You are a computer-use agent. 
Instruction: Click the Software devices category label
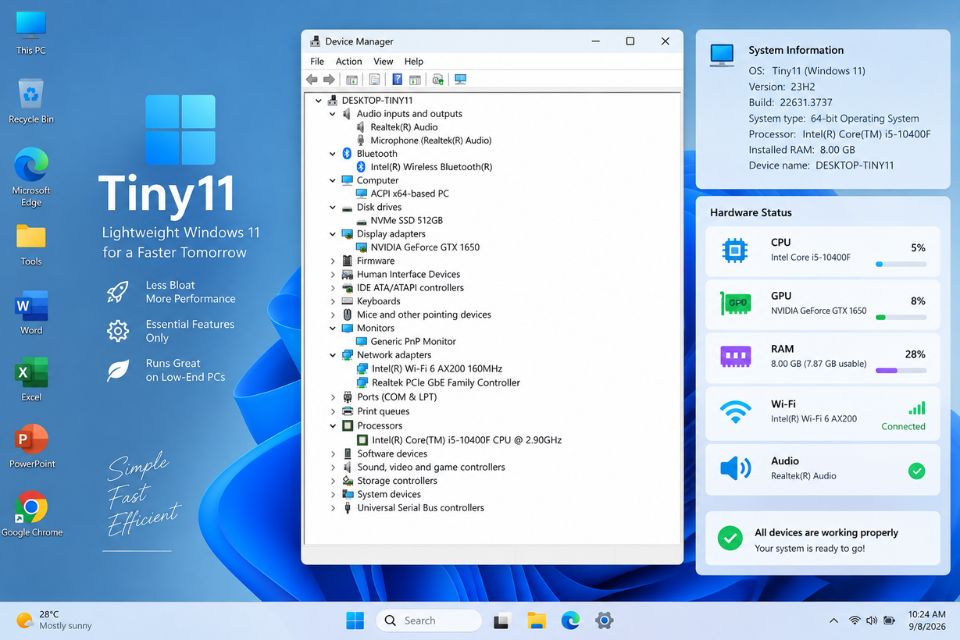(x=392, y=454)
